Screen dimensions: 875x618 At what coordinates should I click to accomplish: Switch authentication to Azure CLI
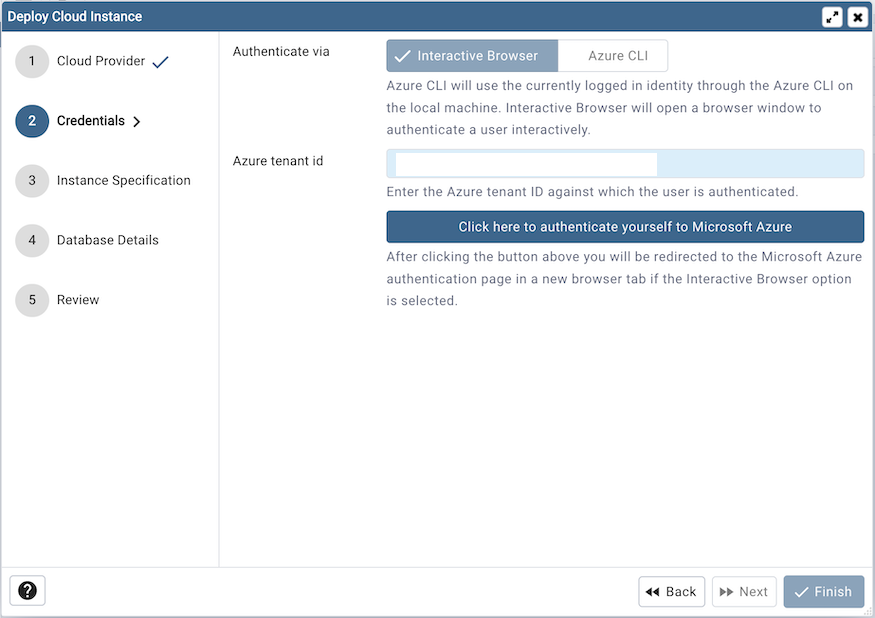(613, 55)
